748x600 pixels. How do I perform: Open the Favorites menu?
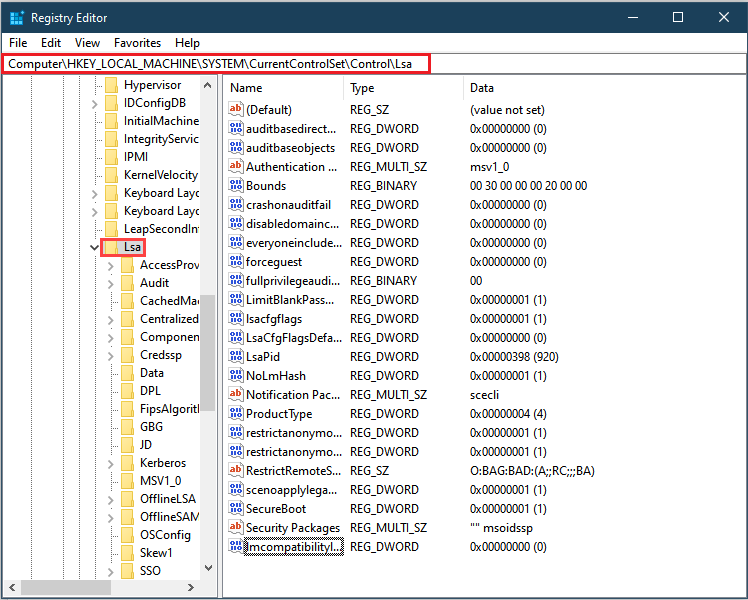tap(137, 43)
